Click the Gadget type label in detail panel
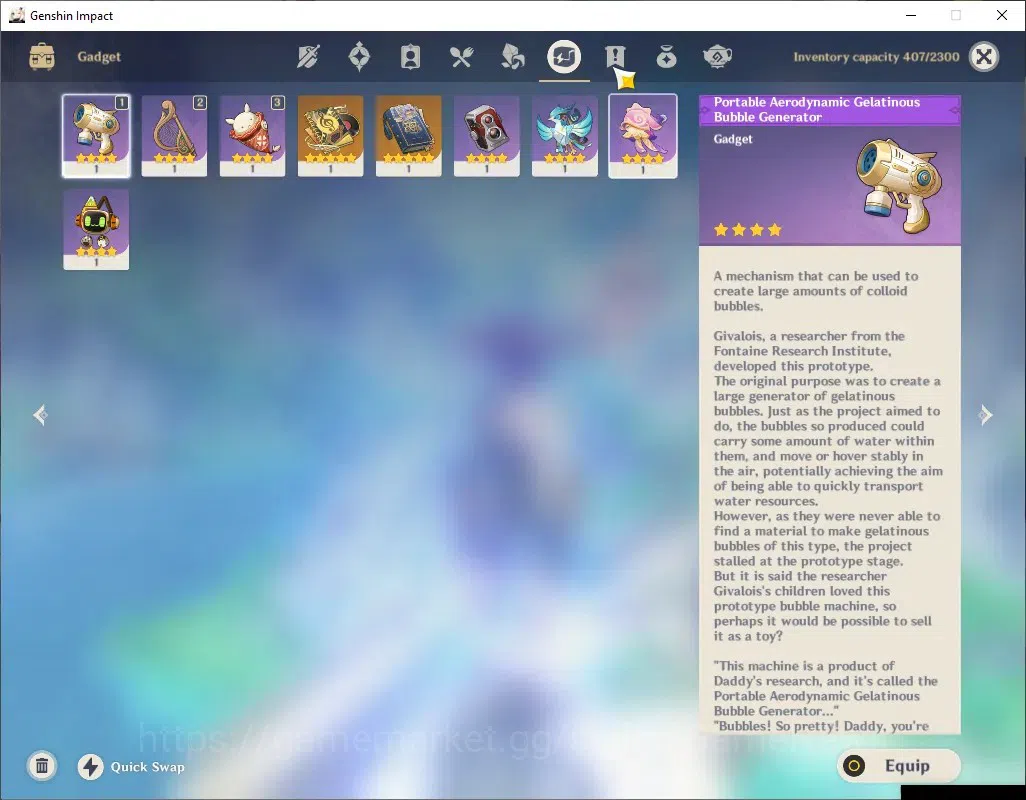Image resolution: width=1026 pixels, height=800 pixels. (x=733, y=139)
